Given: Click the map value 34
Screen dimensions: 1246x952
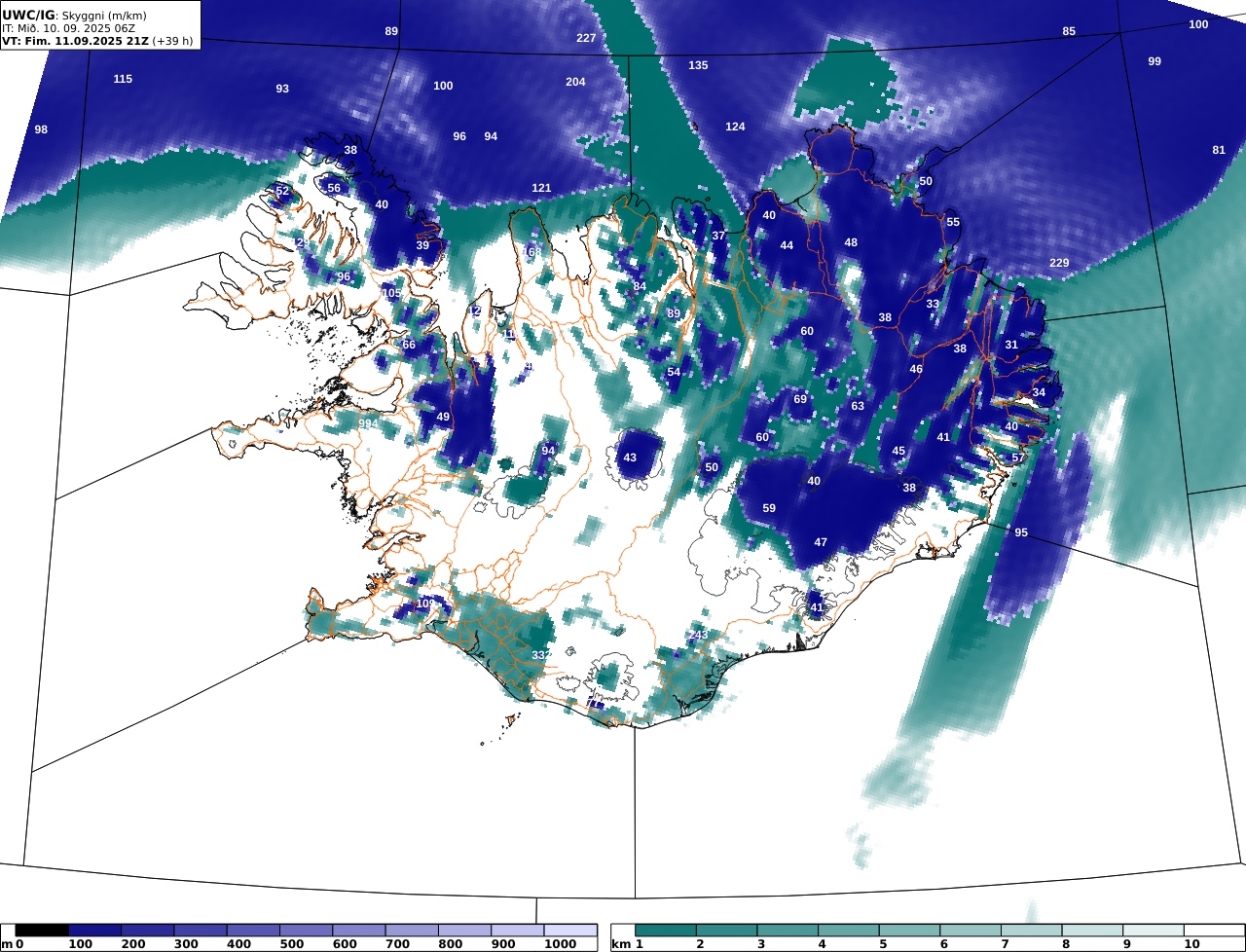Looking at the screenshot, I should point(1039,392).
